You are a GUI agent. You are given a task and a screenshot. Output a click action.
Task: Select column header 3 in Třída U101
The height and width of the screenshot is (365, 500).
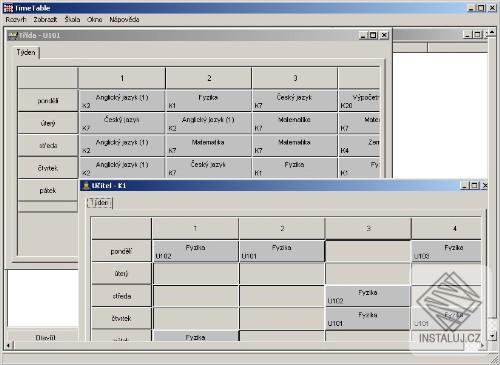click(x=295, y=78)
